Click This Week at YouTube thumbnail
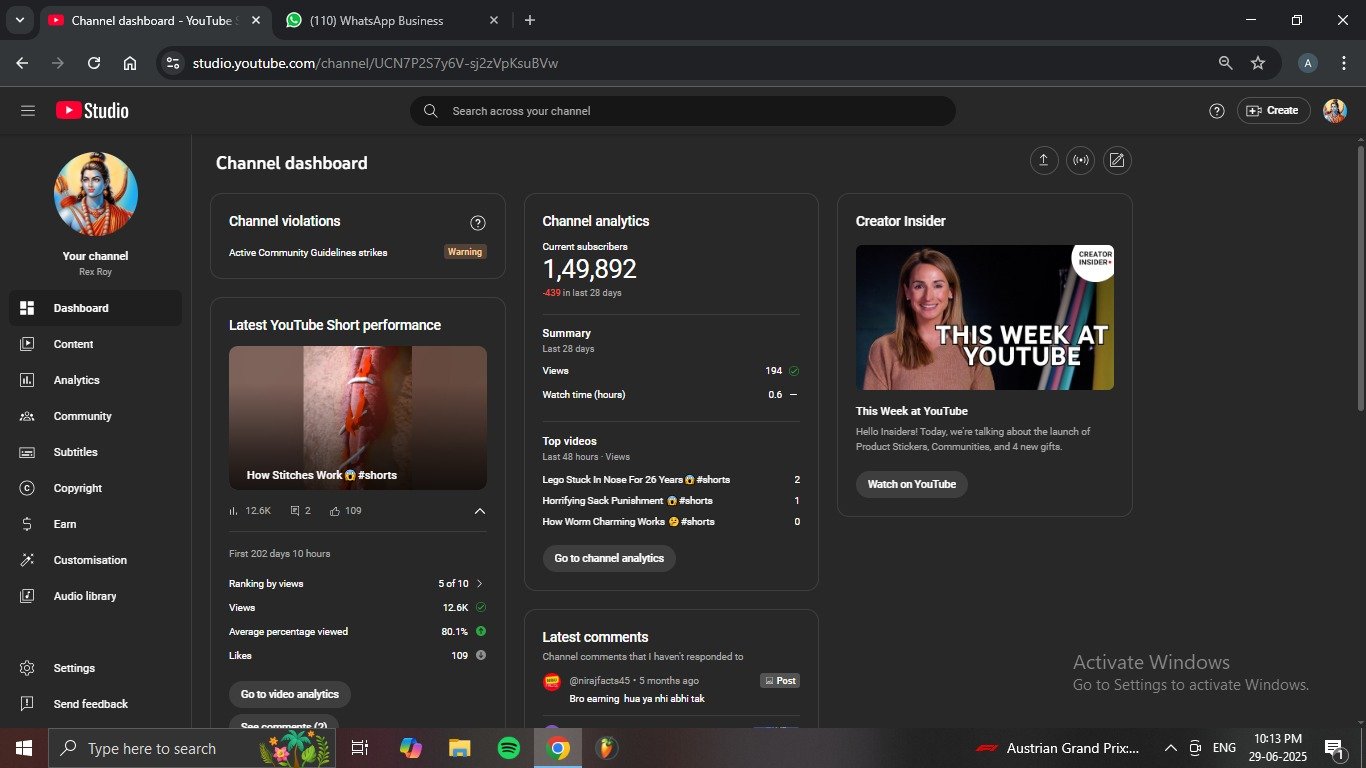 [x=985, y=318]
